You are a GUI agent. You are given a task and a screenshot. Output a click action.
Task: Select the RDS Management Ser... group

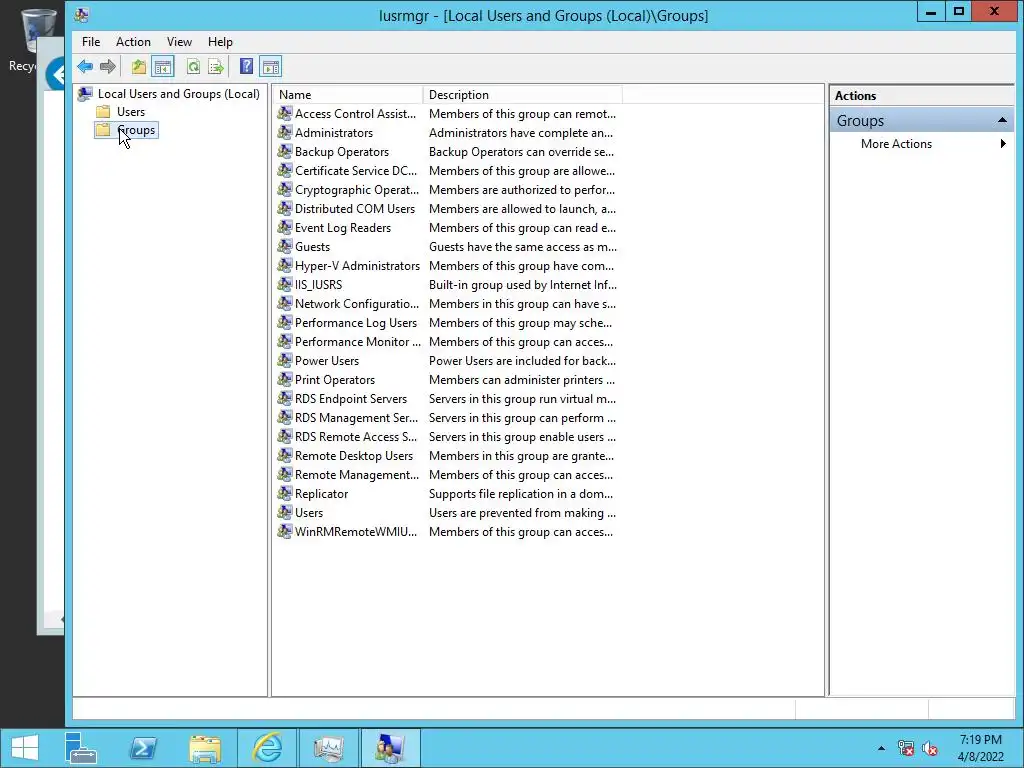click(x=357, y=417)
